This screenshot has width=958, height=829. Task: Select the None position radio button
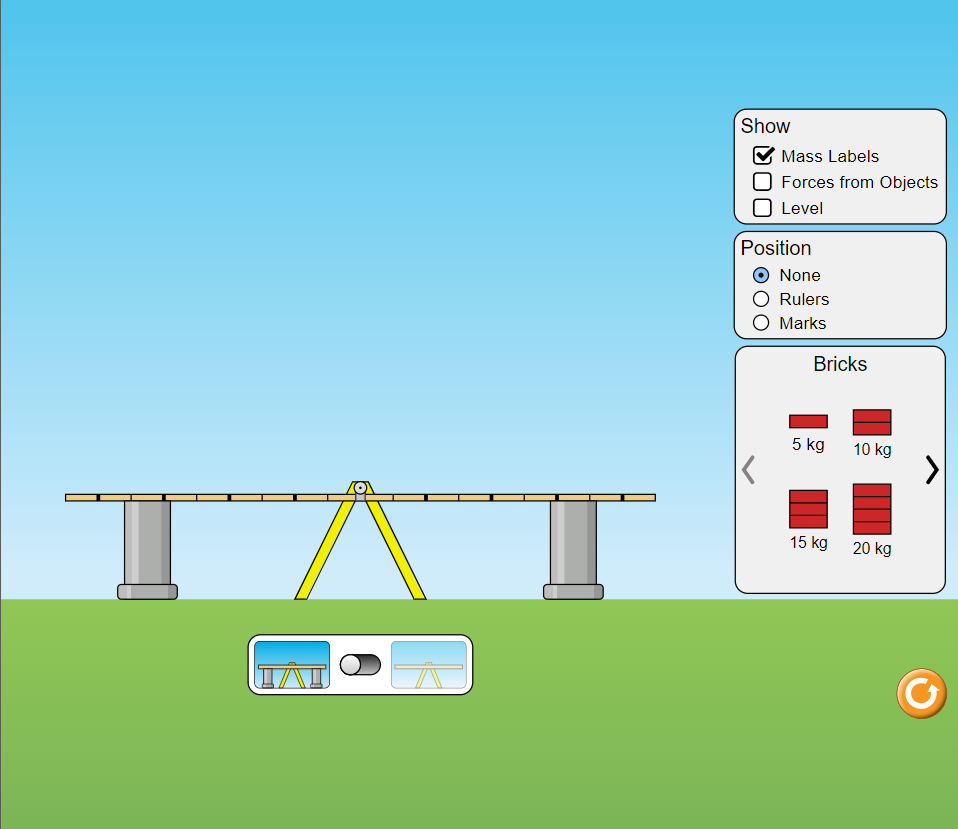click(x=761, y=275)
